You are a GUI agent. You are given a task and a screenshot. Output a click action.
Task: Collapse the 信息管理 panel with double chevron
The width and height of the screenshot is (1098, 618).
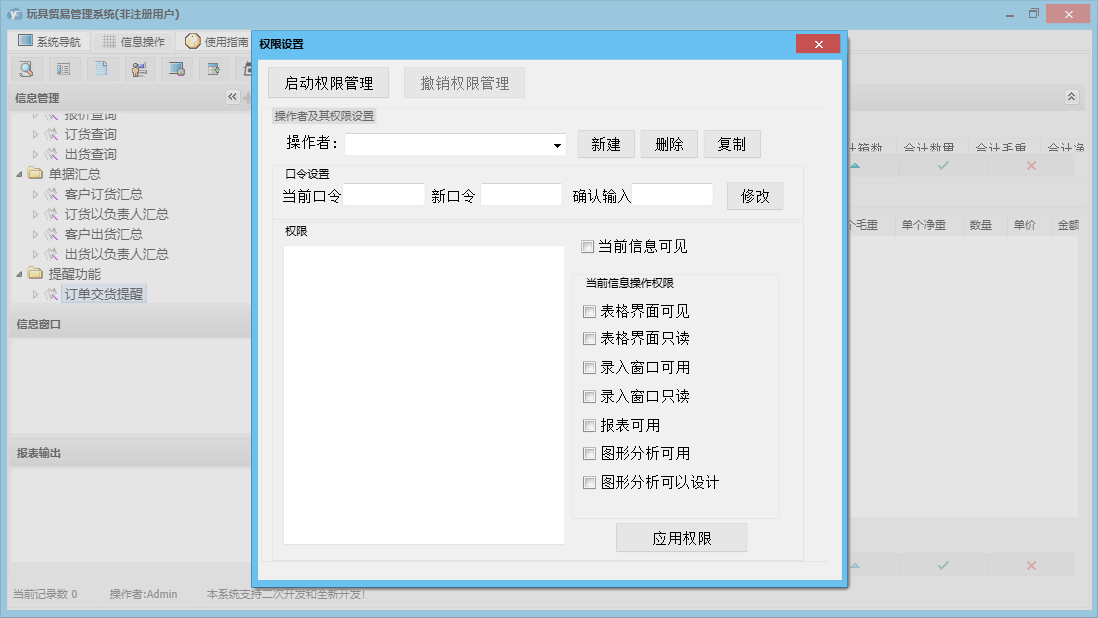tap(232, 97)
